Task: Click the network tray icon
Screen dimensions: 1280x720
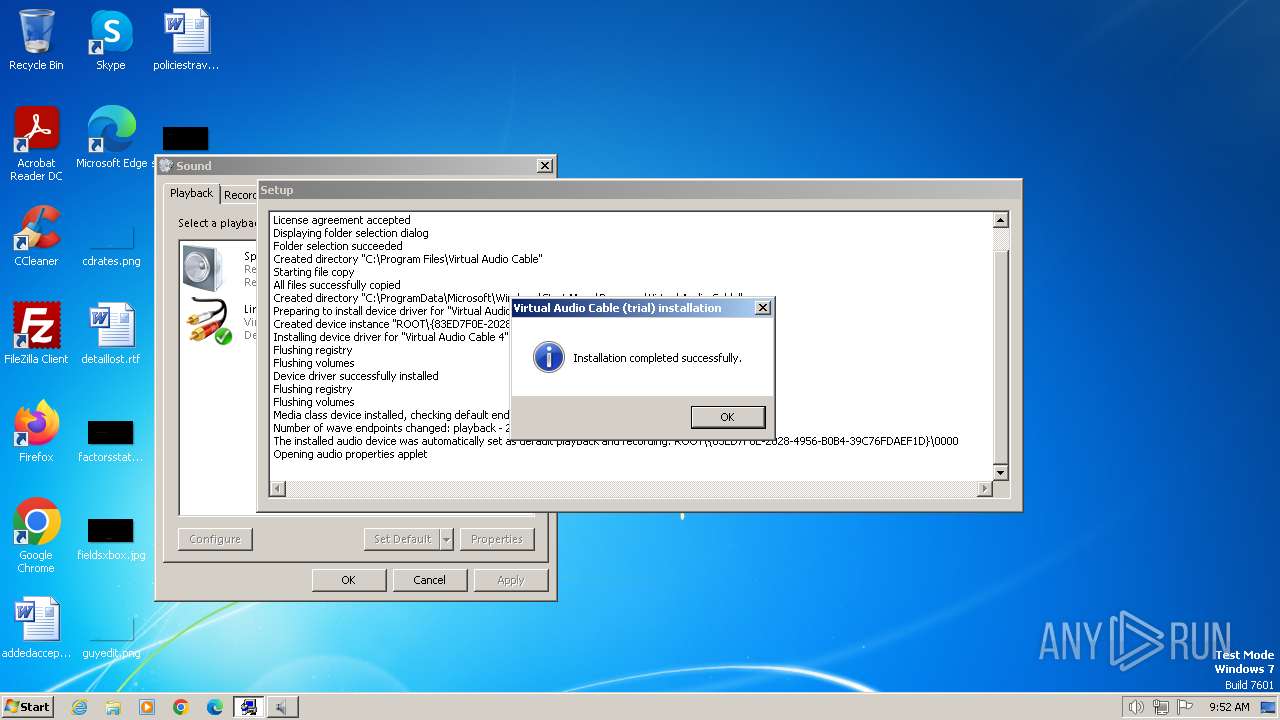Action: [1160, 707]
